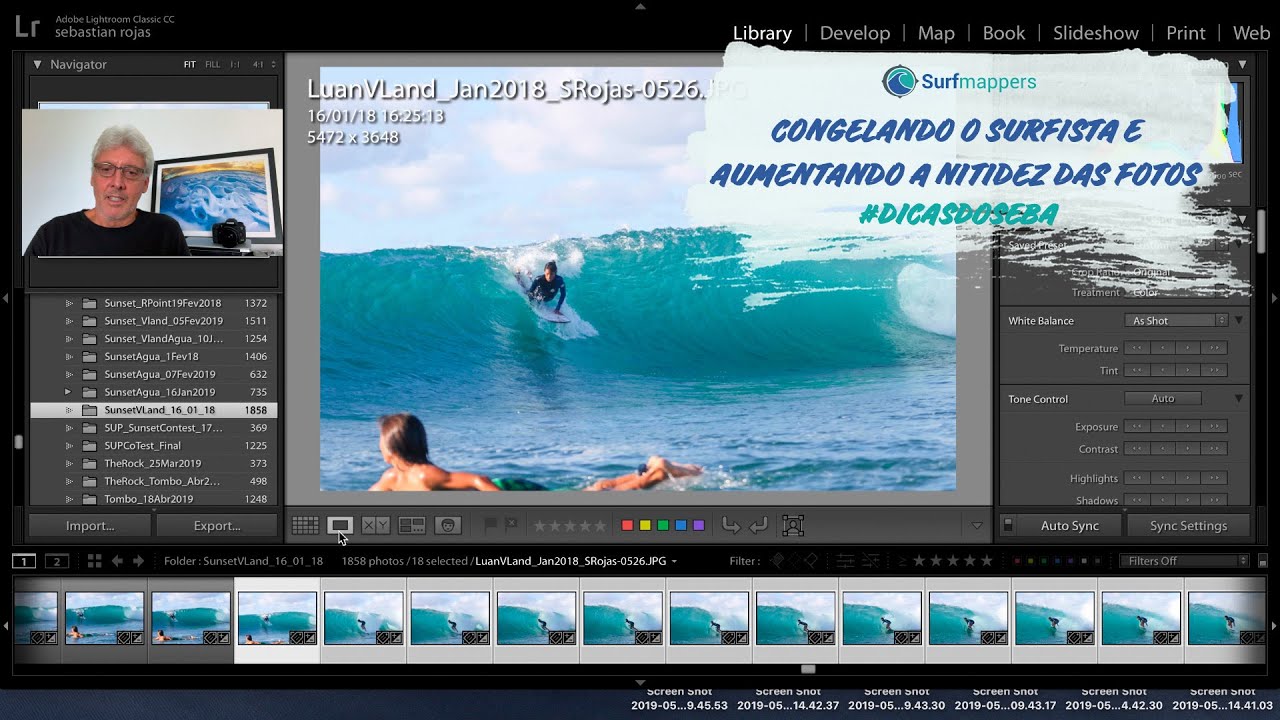The image size is (1280, 720).
Task: Expand the SunsetAgua_16Jan2019 folder triangle
Action: (x=68, y=392)
